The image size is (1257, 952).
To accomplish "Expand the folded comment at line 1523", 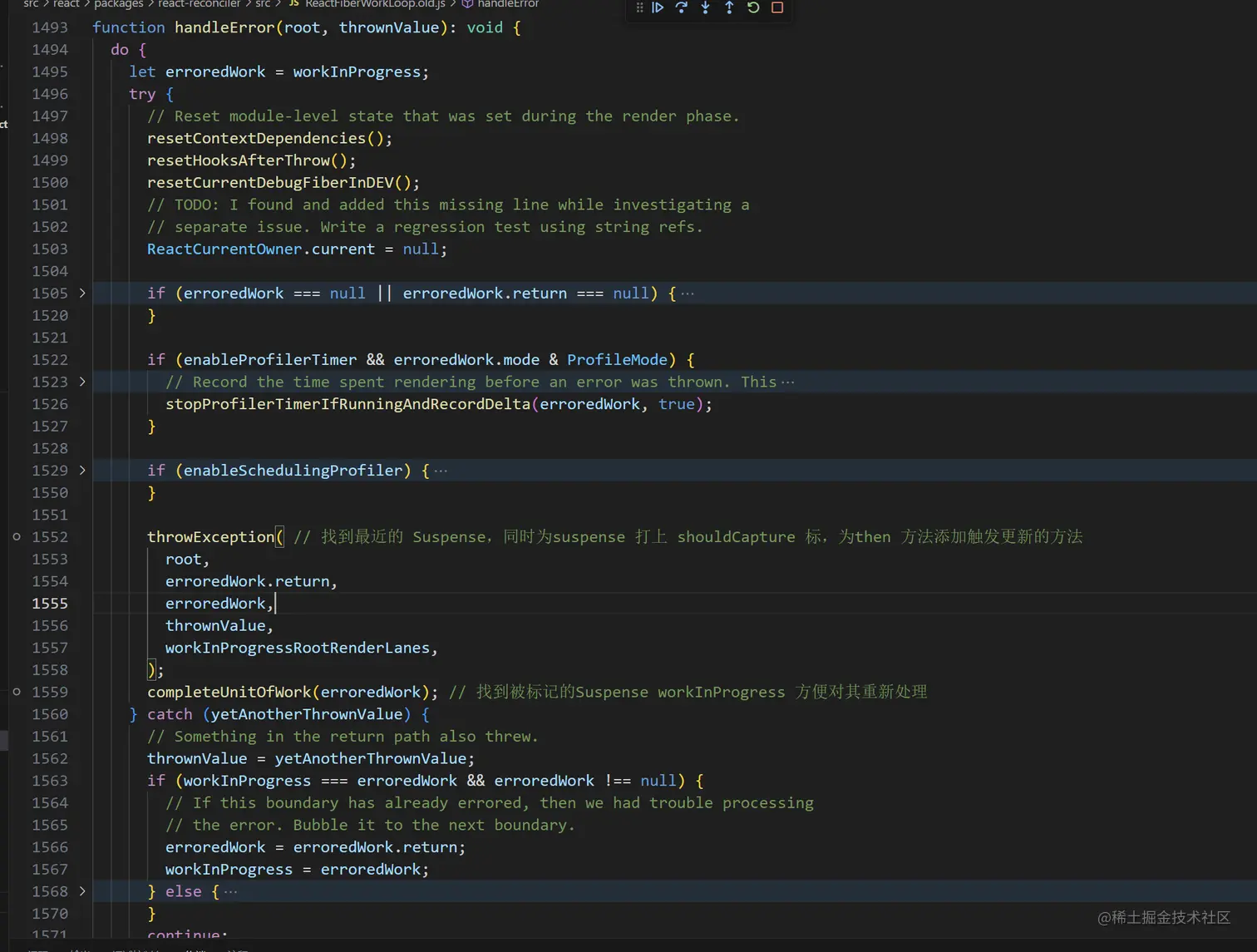I will click(x=82, y=382).
